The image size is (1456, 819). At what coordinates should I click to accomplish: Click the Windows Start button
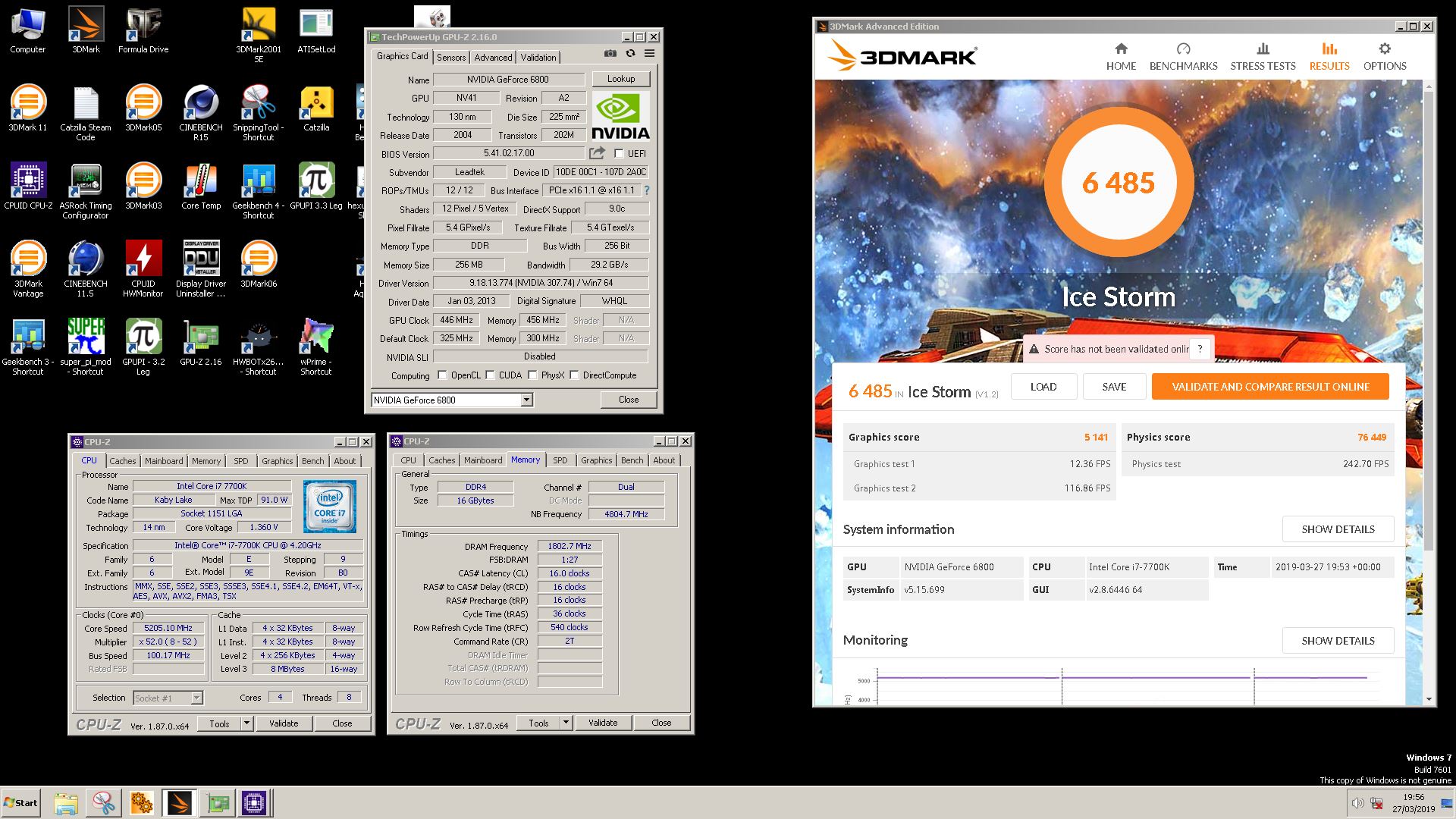coord(20,803)
